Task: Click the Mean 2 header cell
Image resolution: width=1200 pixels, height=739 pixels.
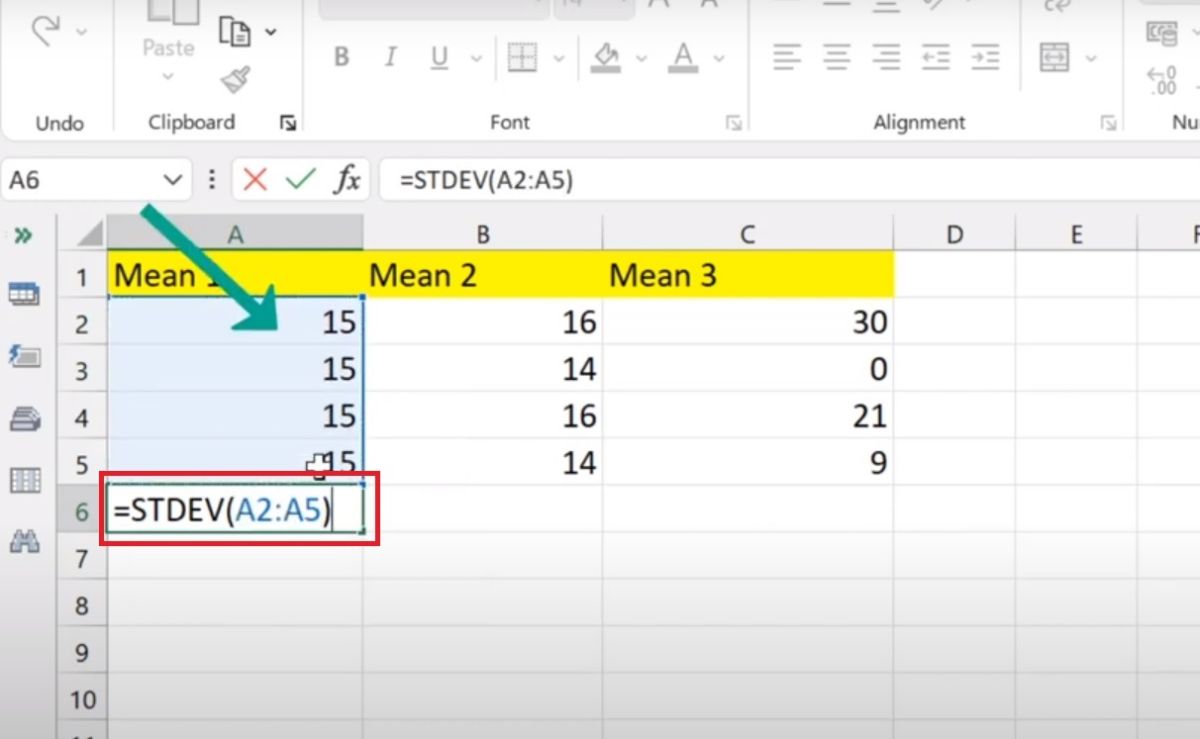Action: coord(483,275)
